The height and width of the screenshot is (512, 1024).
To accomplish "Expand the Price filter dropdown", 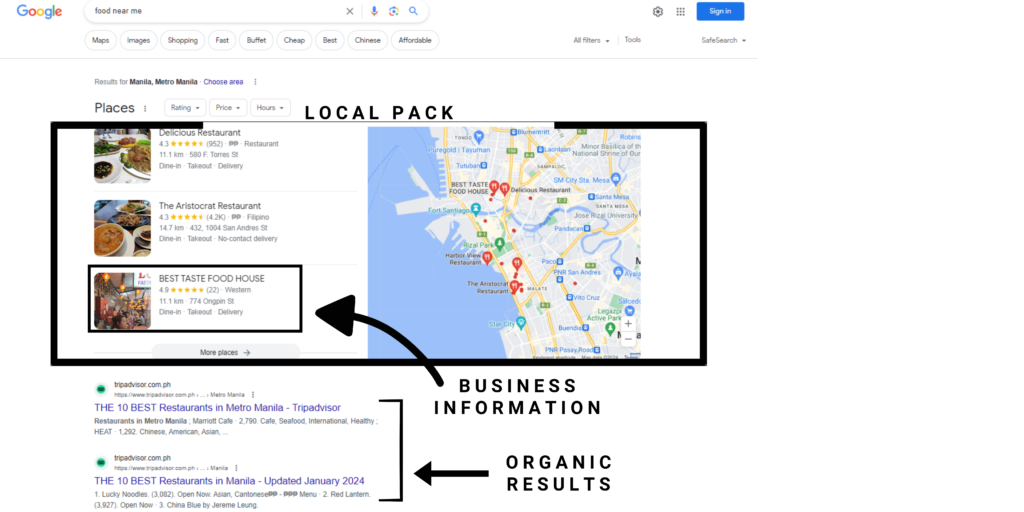I will click(x=228, y=107).
